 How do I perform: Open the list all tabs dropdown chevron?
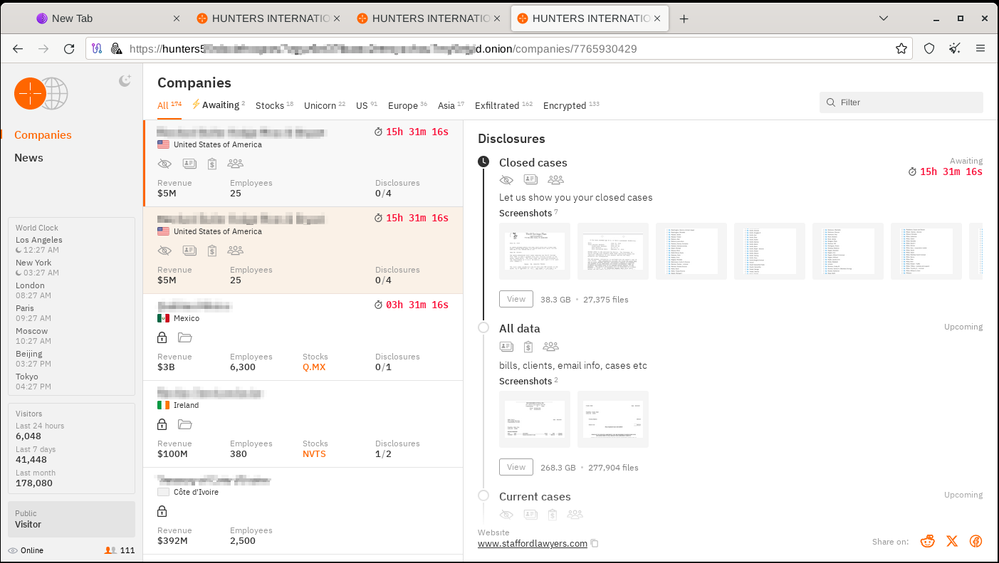pos(884,18)
